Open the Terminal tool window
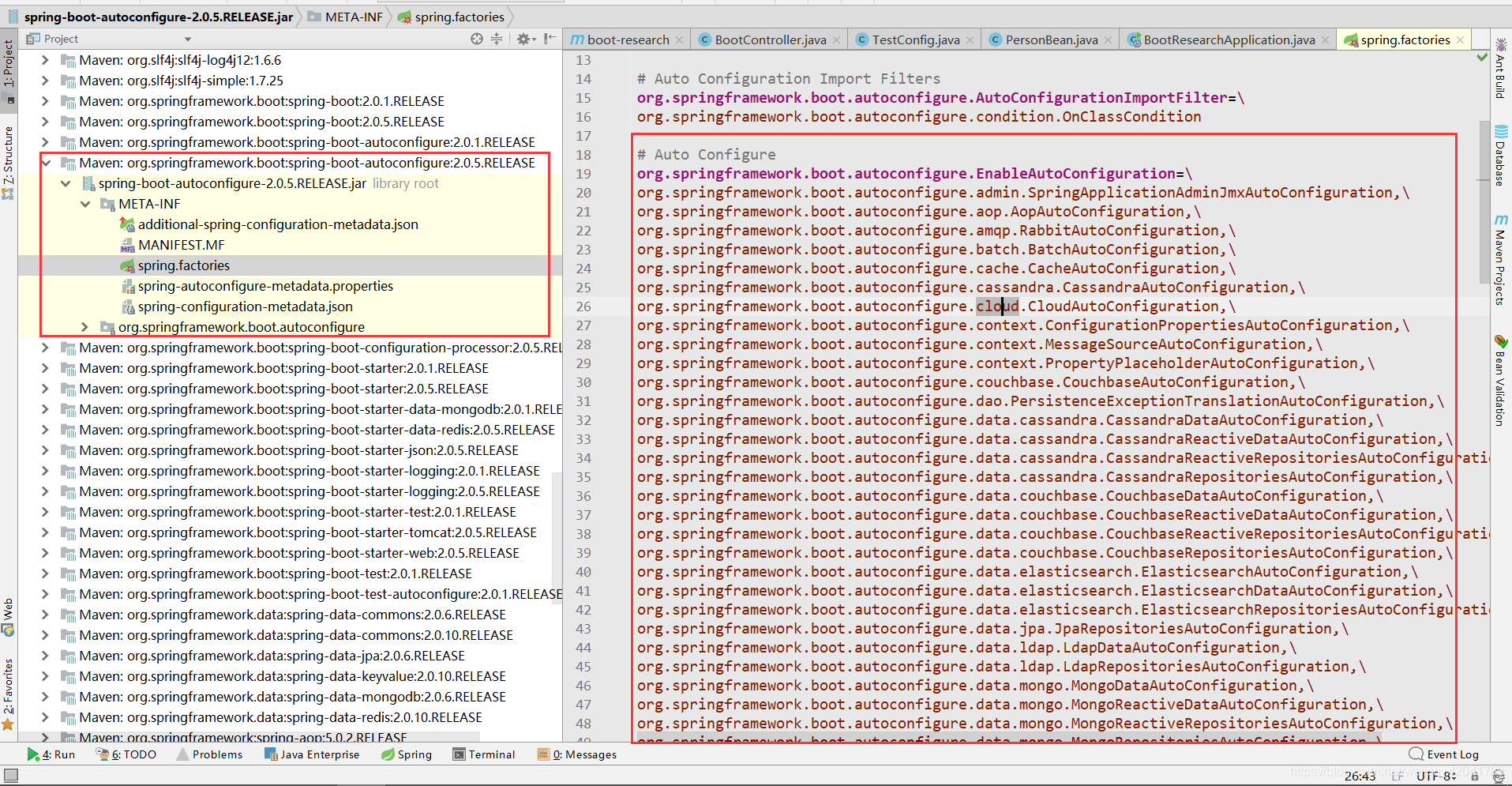The width and height of the screenshot is (1512, 786). click(x=484, y=754)
